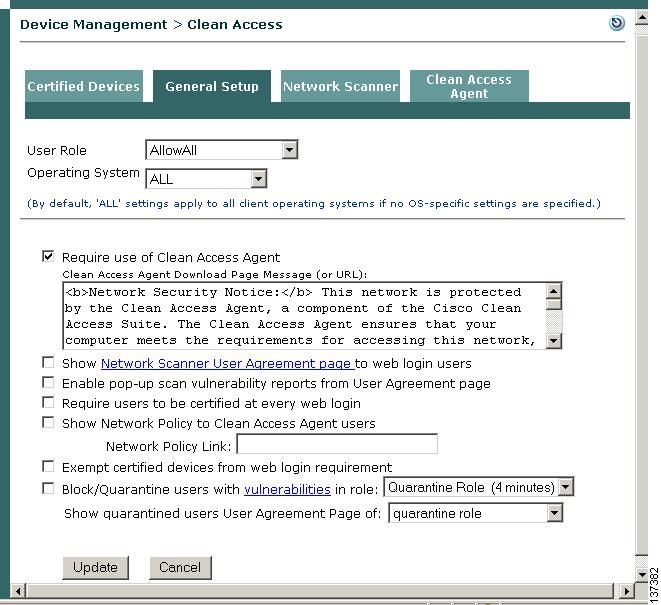The height and width of the screenshot is (605, 661).
Task: Click the message textarea scroll down arrow
Action: 554,340
